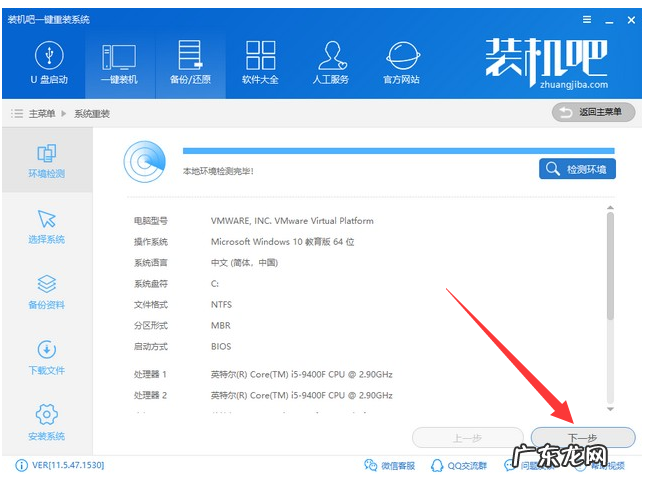The height and width of the screenshot is (485, 646).
Task: Open 备份/还原 backup and restore
Action: click(190, 63)
